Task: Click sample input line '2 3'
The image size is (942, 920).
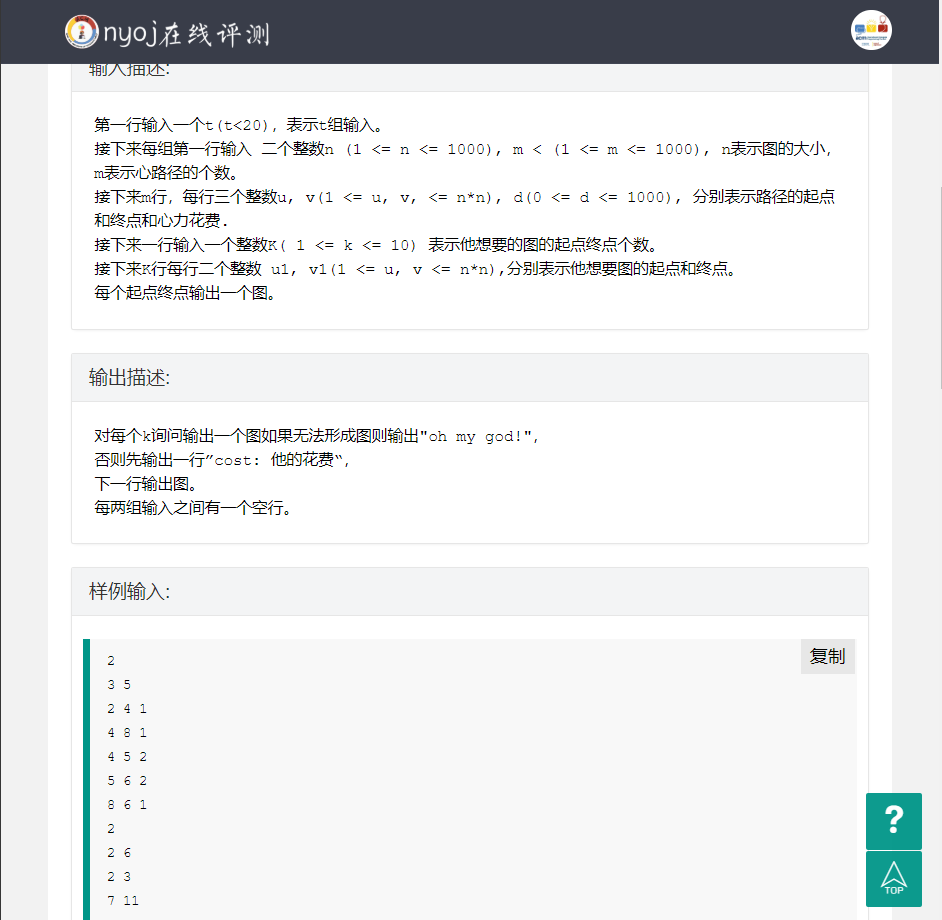Action: 119,877
